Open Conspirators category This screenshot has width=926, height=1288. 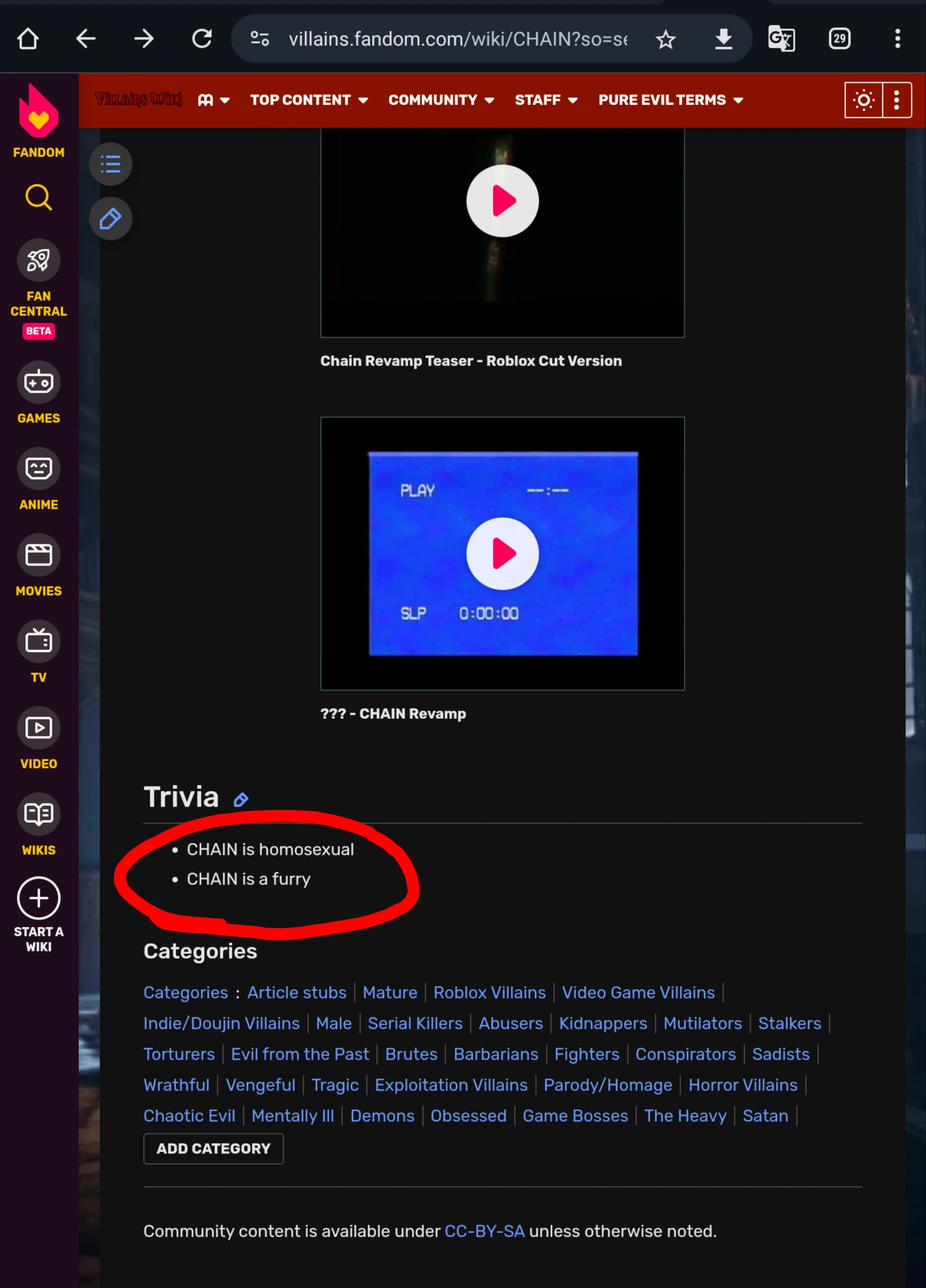click(686, 1054)
